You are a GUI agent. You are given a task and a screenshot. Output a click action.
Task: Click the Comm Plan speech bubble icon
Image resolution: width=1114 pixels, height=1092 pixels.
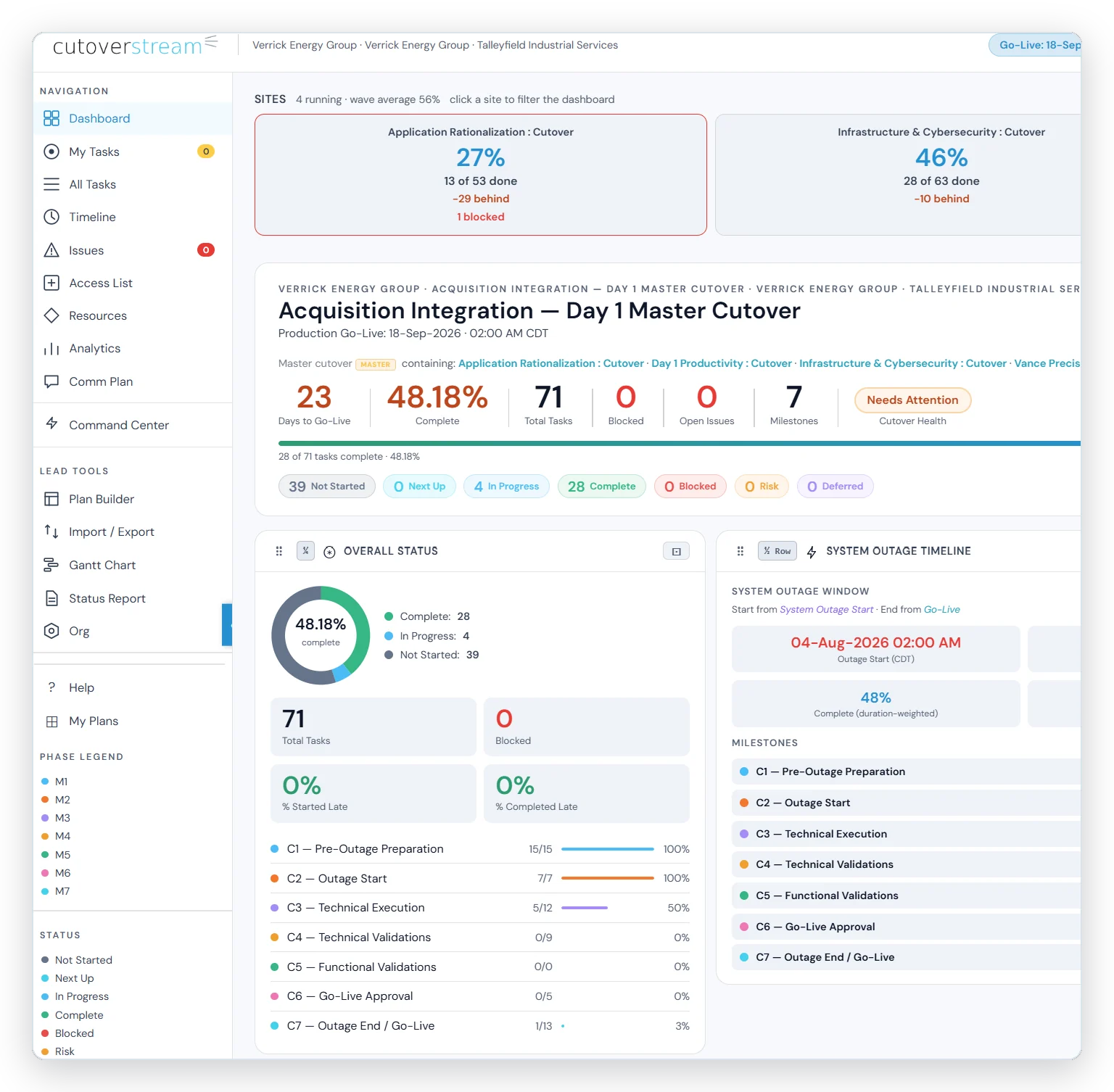point(51,381)
